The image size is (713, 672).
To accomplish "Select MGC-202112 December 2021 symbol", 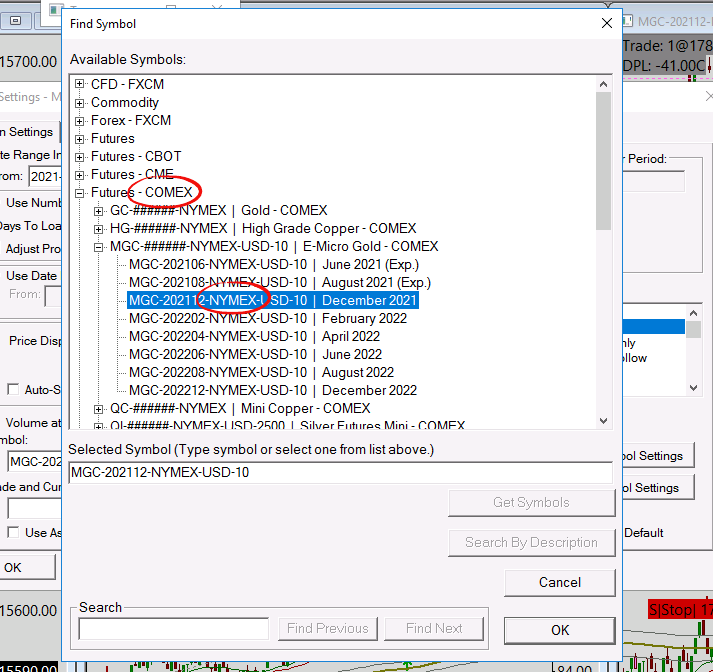I will (273, 301).
